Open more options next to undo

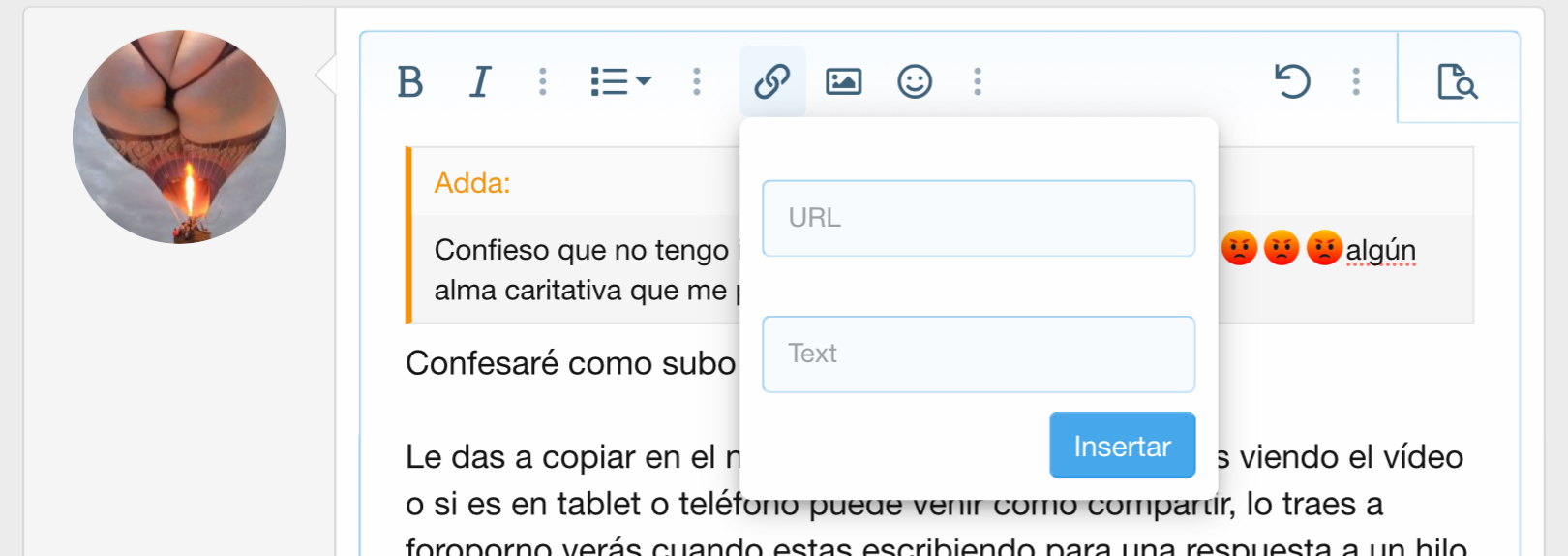1356,82
